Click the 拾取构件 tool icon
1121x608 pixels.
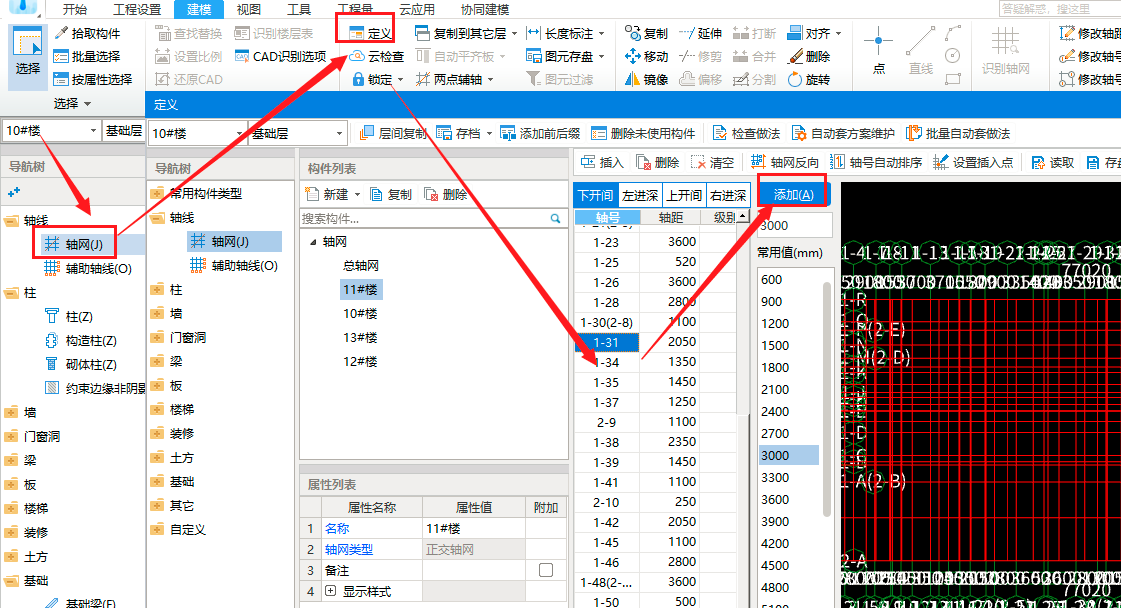pos(61,33)
